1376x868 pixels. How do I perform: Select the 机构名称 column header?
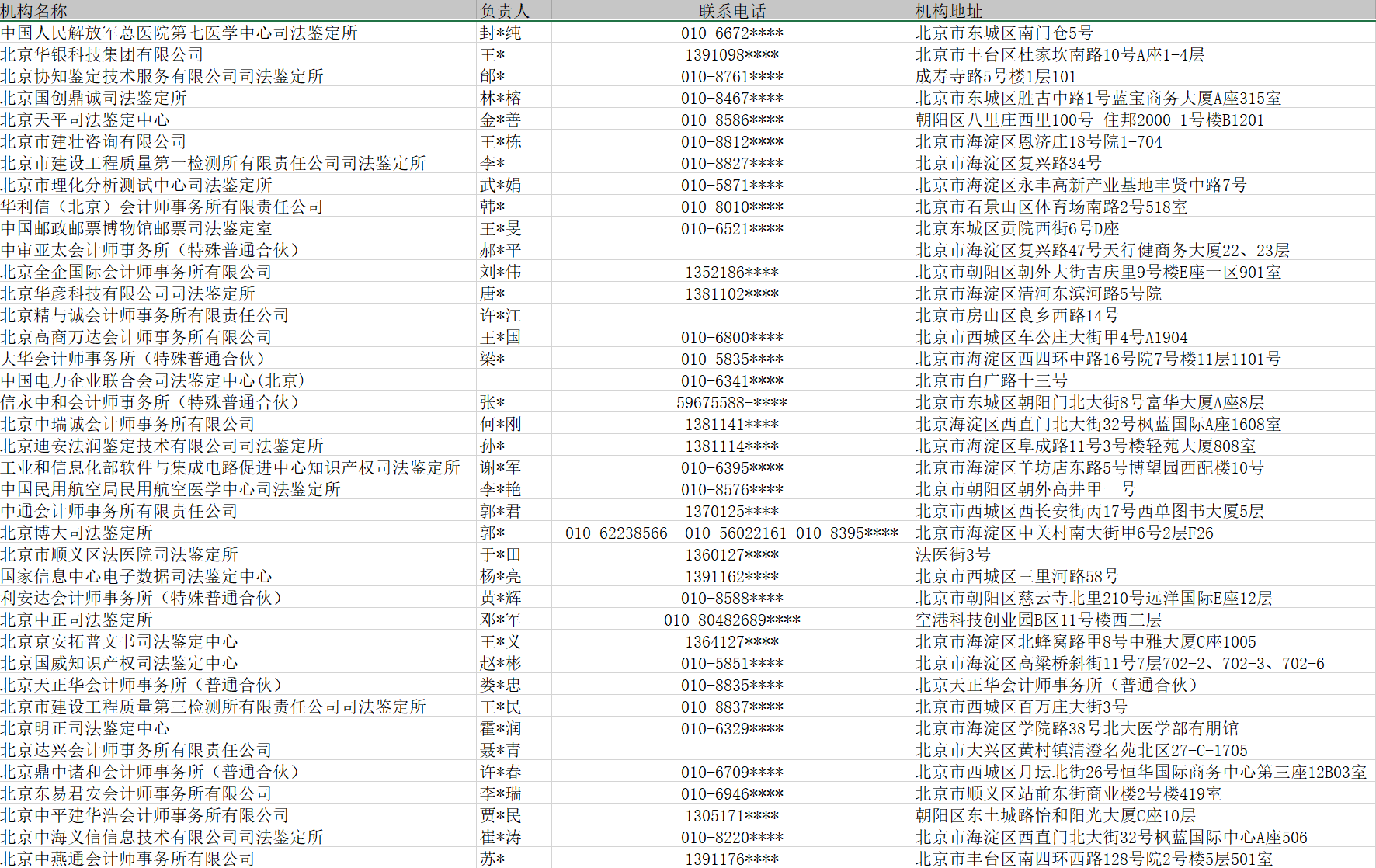[x=238, y=11]
